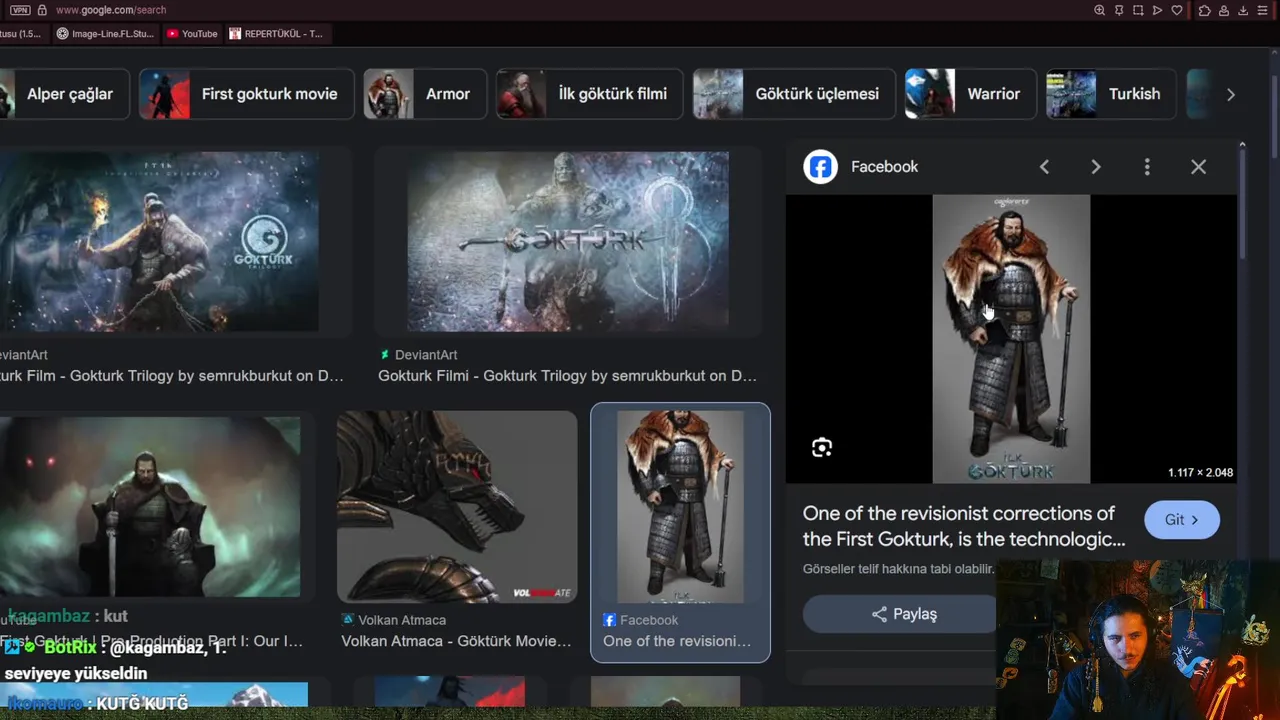The height and width of the screenshot is (720, 1280).
Task: Click the DeviantArt label under first result
Action: [24, 355]
